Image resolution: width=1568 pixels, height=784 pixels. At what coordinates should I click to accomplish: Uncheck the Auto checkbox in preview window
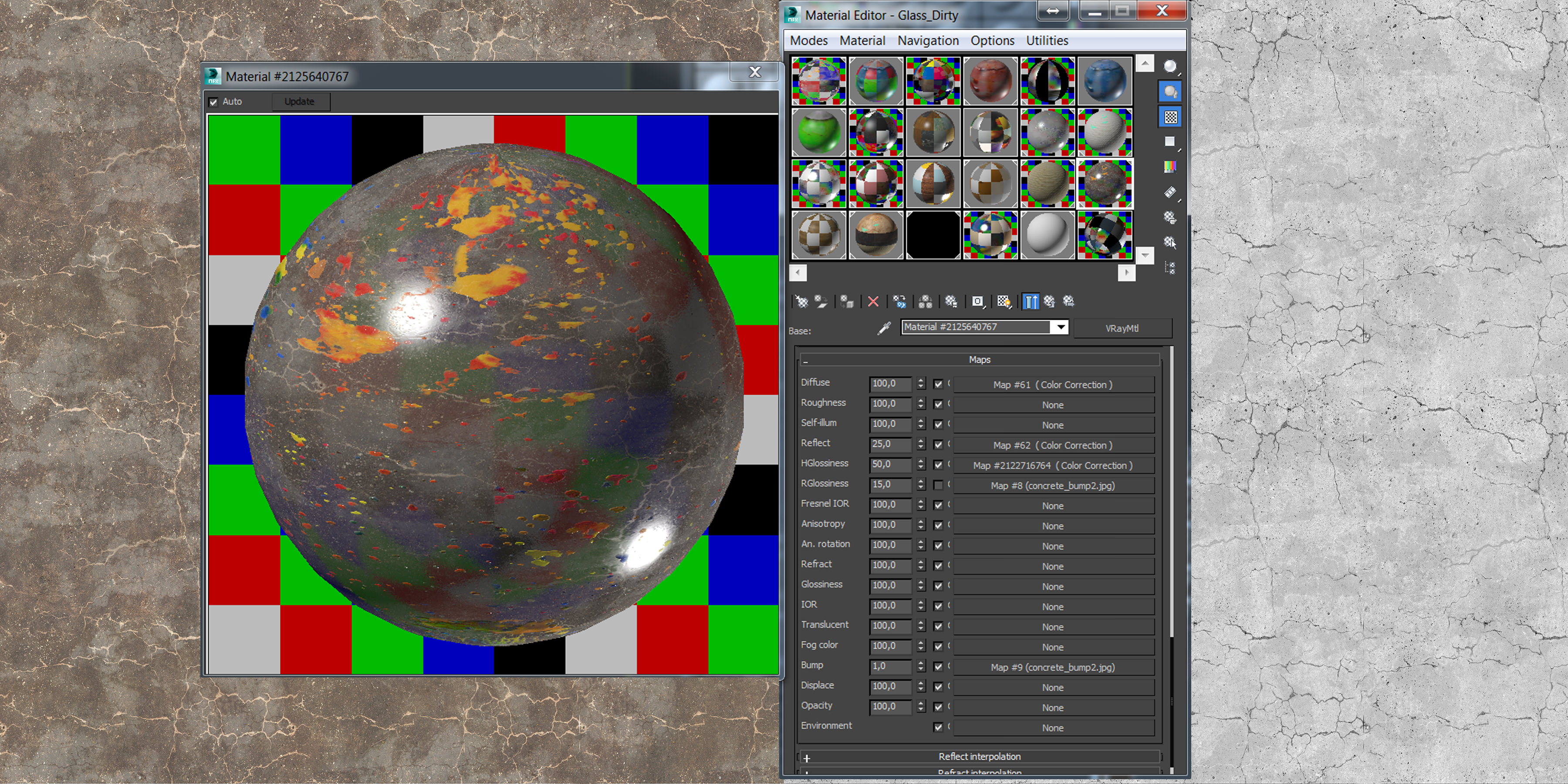pos(214,101)
